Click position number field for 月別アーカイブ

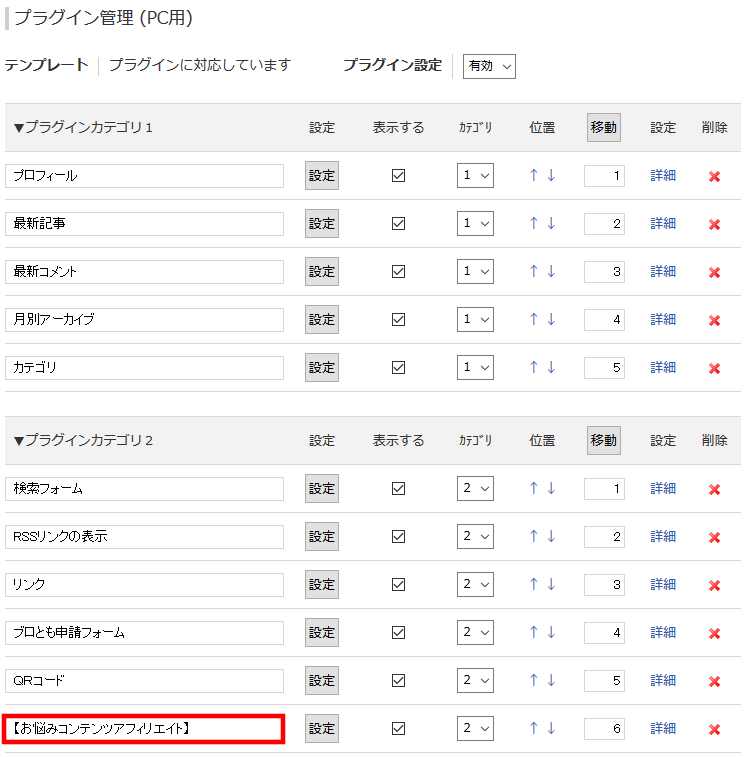604,320
